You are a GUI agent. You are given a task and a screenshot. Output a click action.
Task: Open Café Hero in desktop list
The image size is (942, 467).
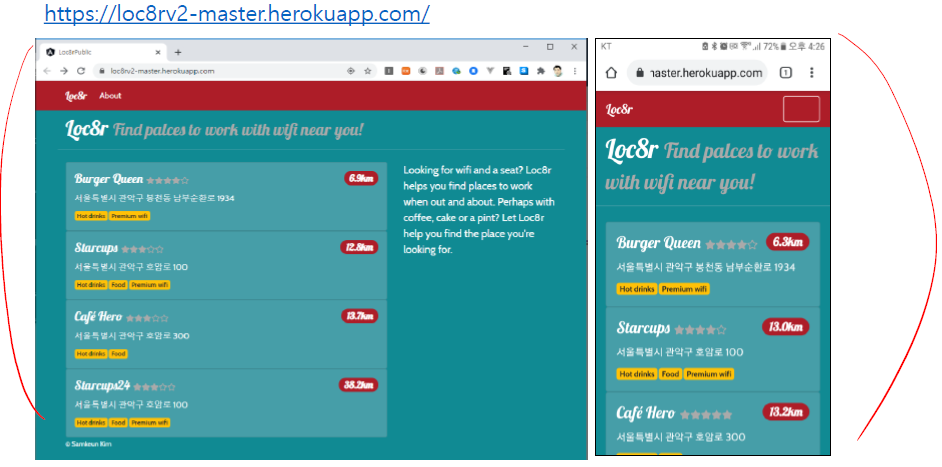tap(99, 317)
